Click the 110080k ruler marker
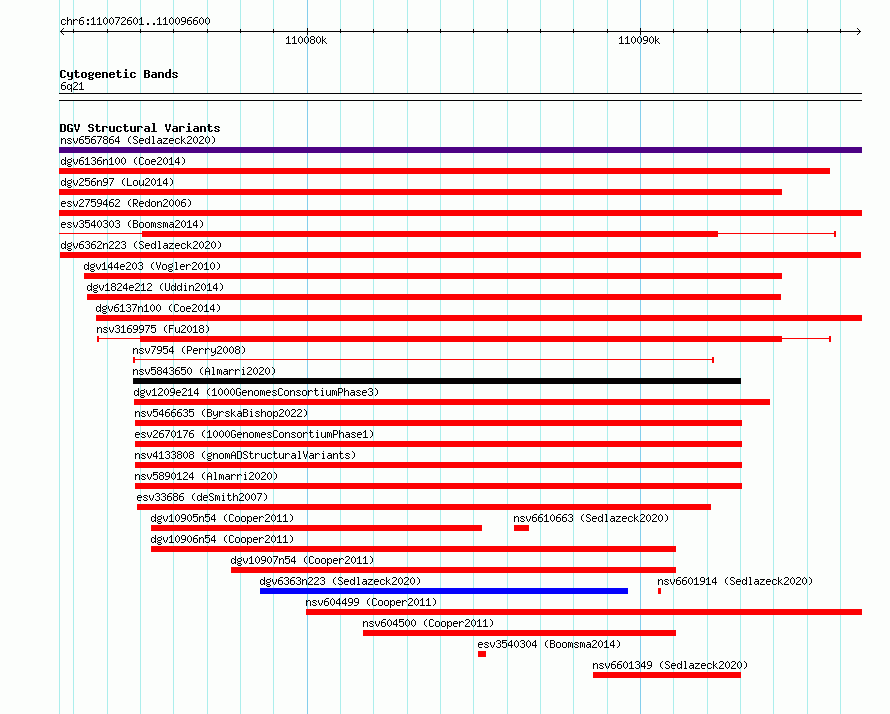The width and height of the screenshot is (890, 714). coord(306,40)
